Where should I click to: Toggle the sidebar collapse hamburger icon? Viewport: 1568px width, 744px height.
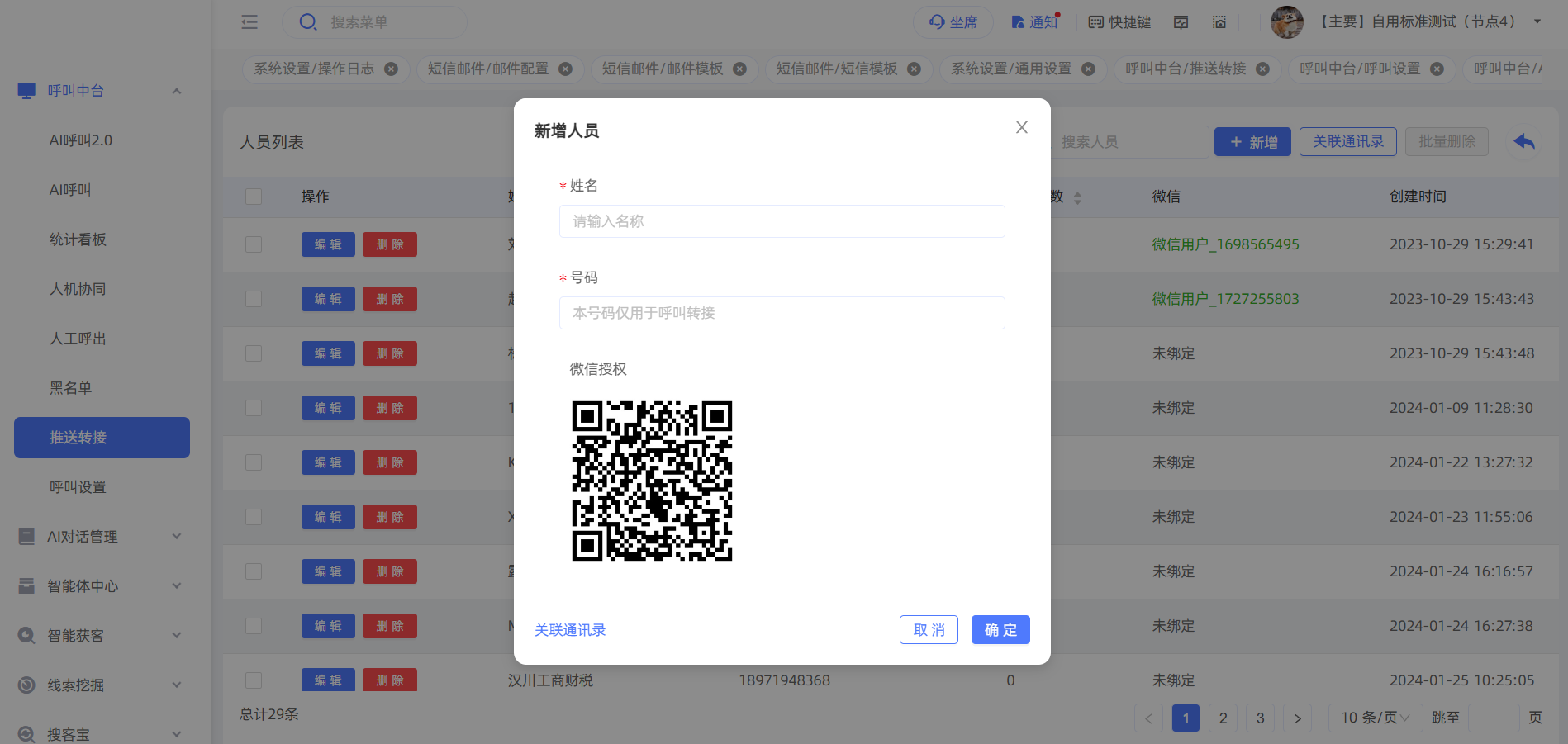[x=249, y=22]
